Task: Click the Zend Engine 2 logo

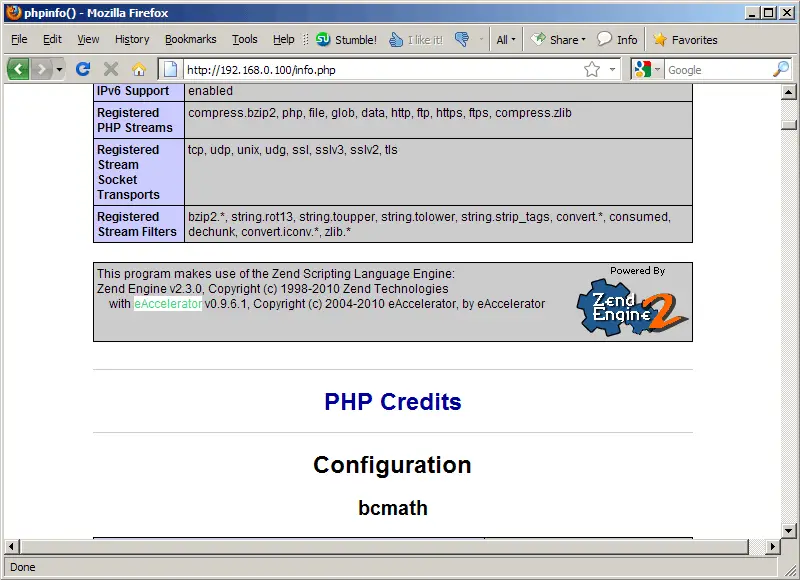Action: (x=633, y=308)
